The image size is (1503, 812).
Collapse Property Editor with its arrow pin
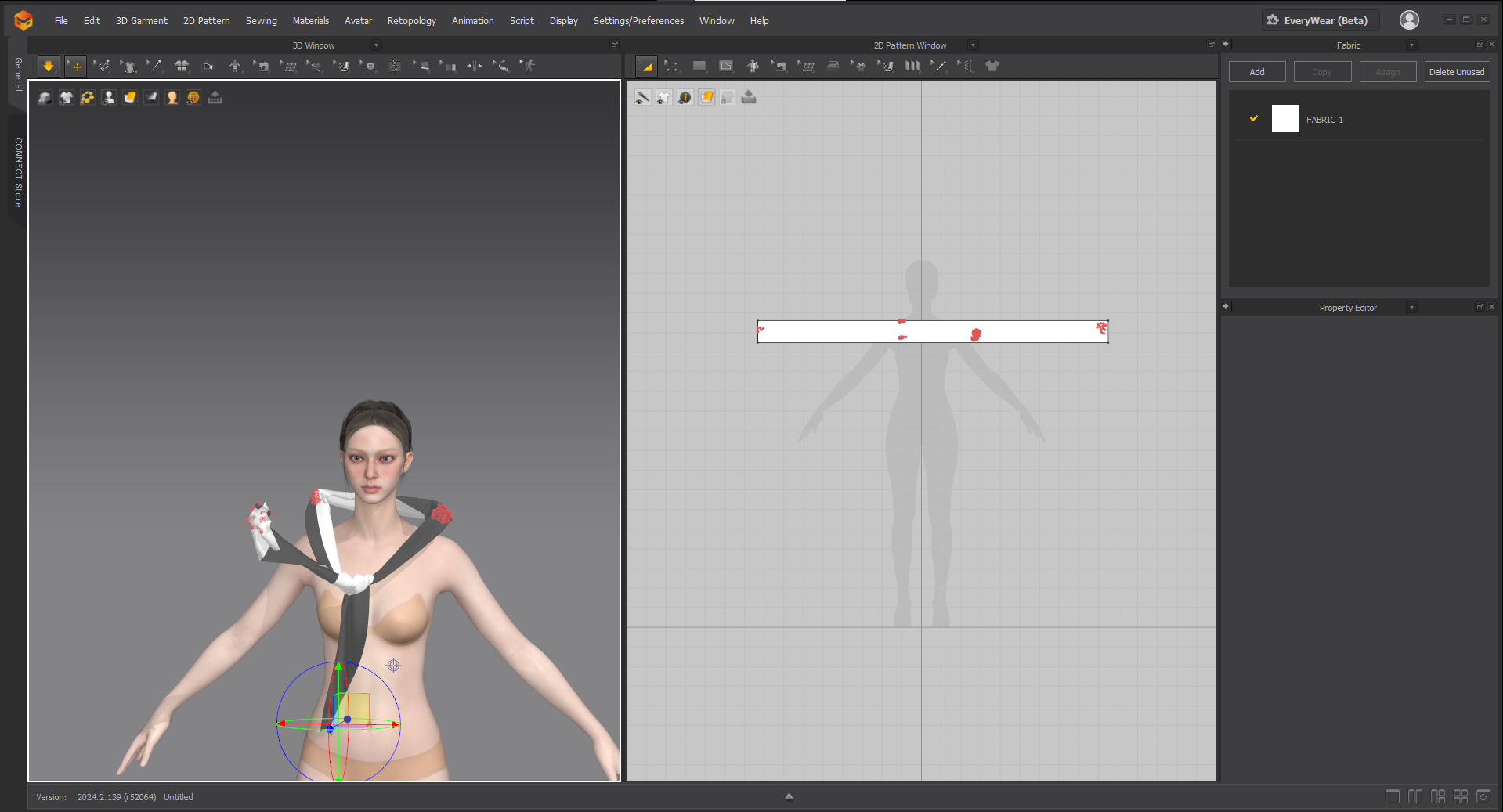[1226, 307]
